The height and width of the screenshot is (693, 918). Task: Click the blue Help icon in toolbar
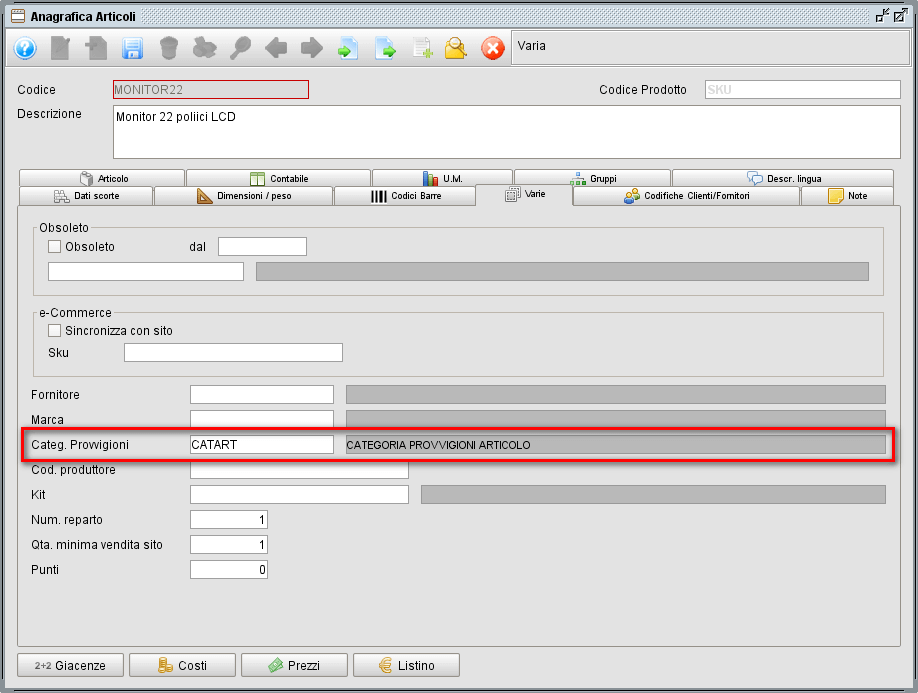(x=24, y=48)
